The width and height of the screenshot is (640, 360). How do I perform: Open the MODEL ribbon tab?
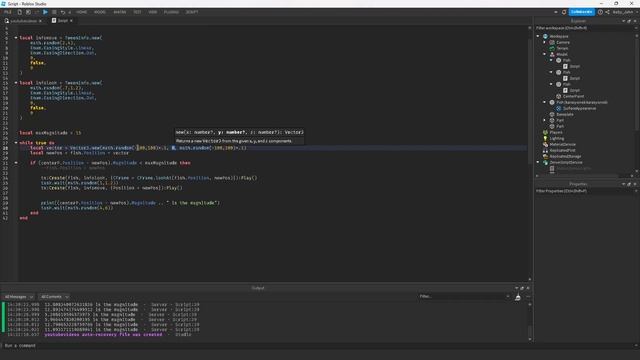(100, 12)
